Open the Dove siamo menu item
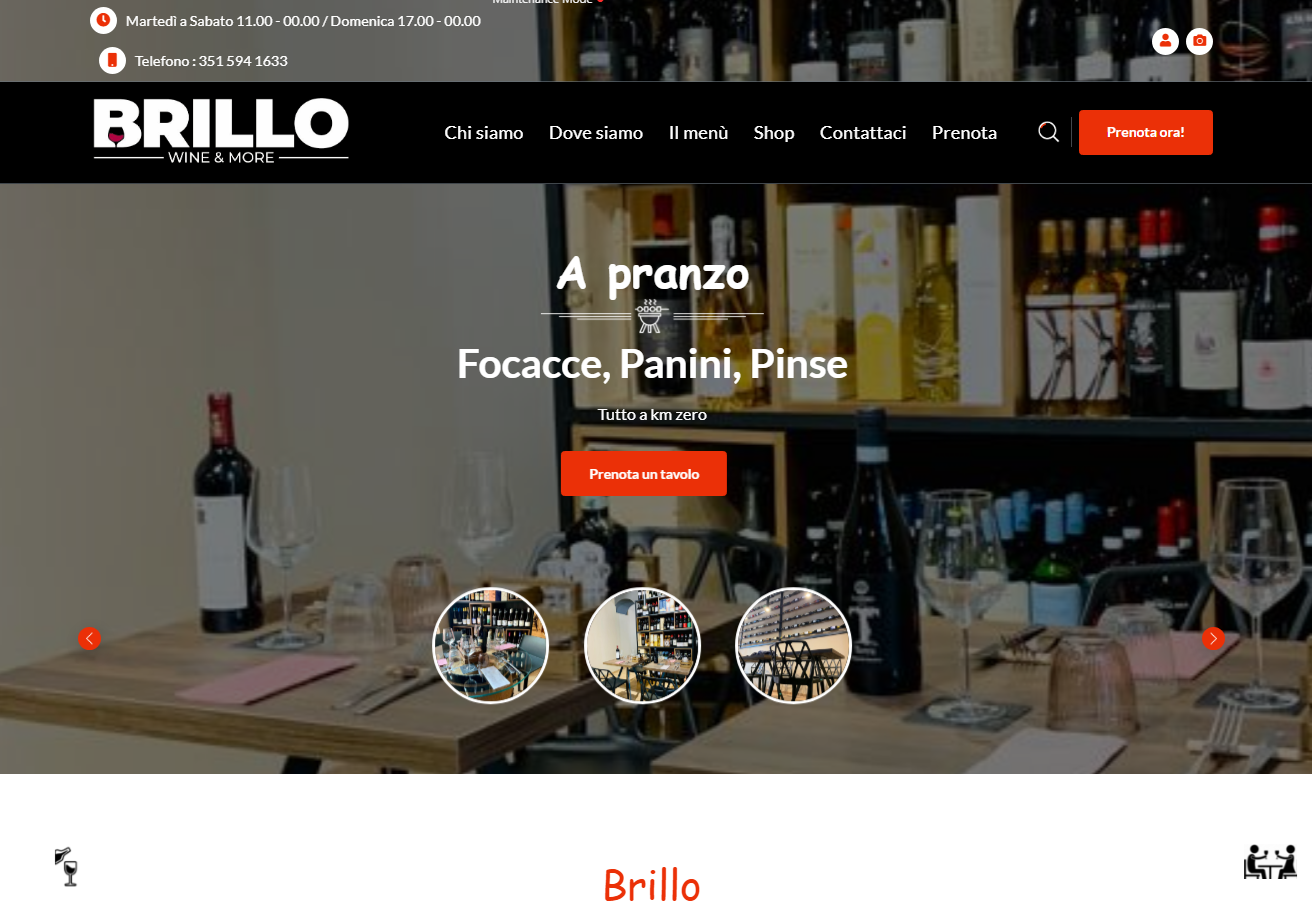Viewport: 1312px width, 917px height. [x=596, y=133]
